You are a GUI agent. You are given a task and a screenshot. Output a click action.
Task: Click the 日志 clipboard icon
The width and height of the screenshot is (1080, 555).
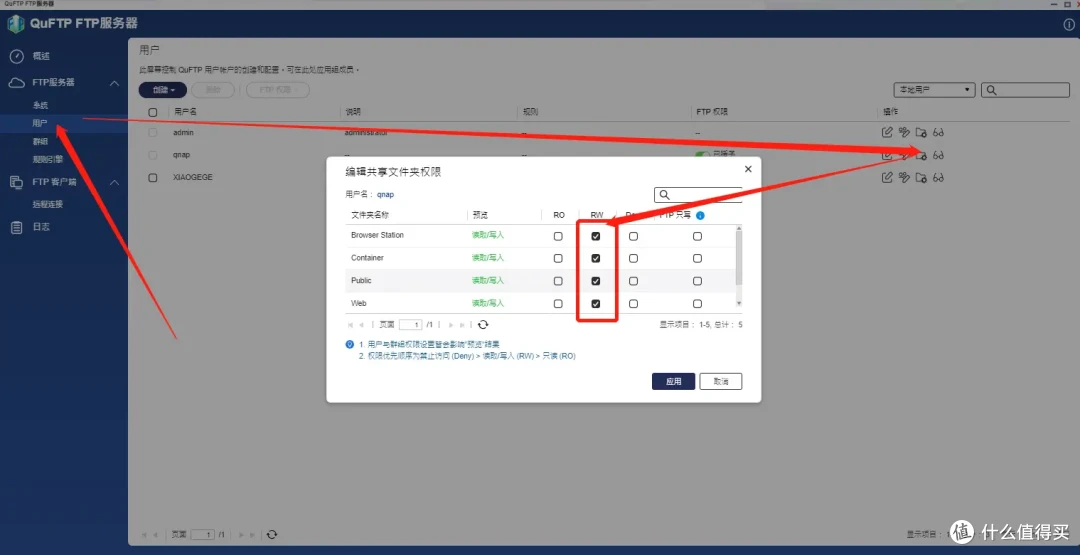click(x=17, y=227)
